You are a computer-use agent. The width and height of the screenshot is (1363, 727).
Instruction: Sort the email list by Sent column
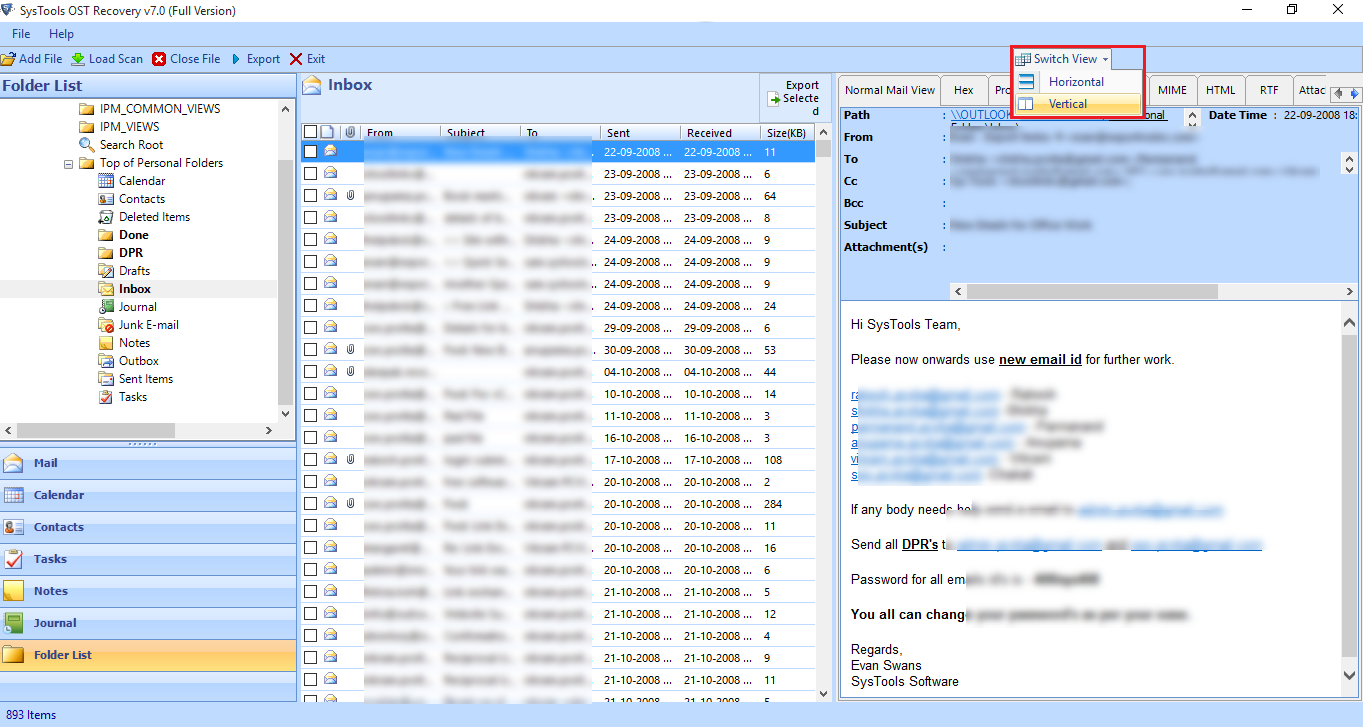tap(640, 132)
